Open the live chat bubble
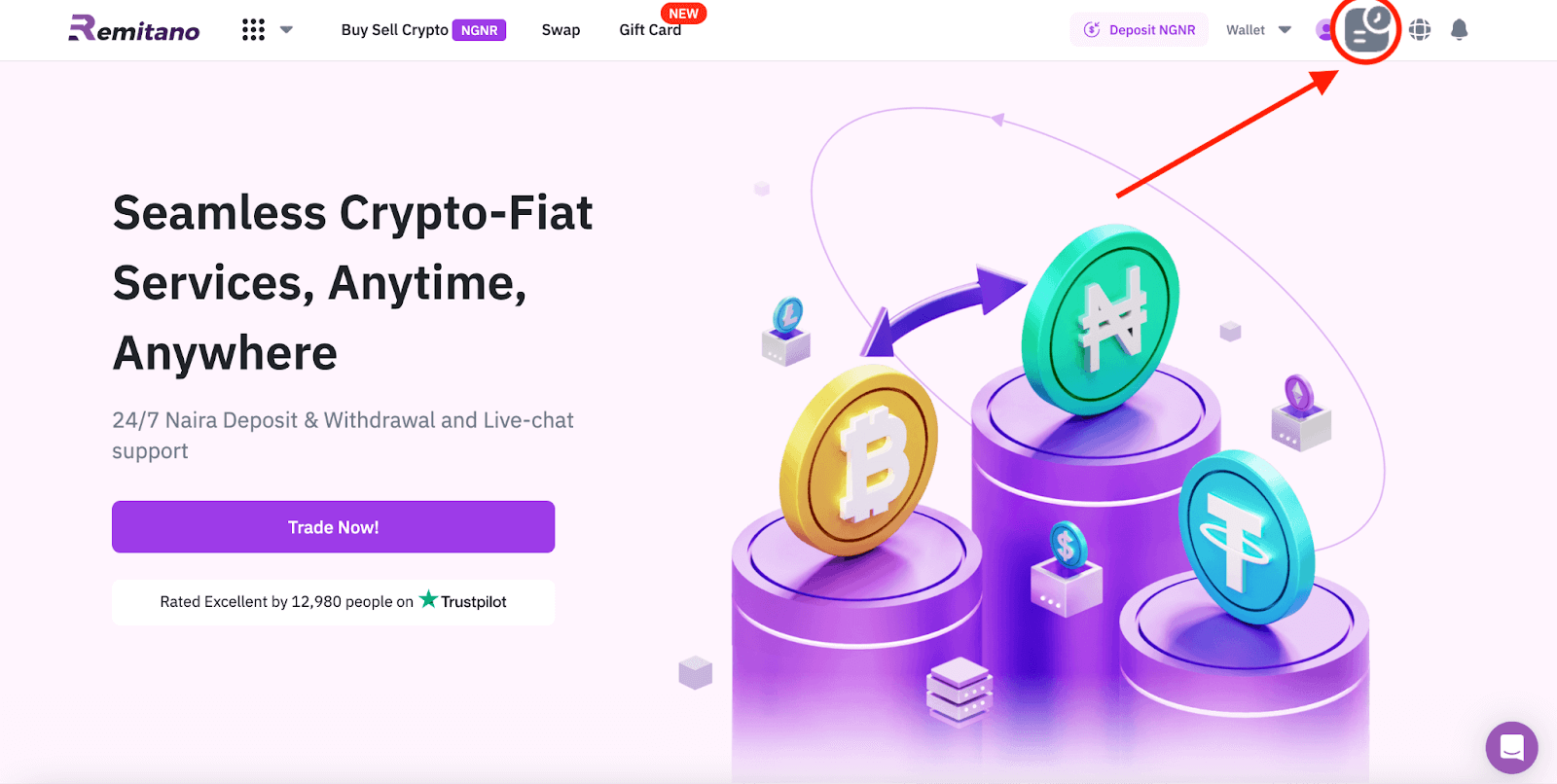1557x784 pixels. 1511,747
